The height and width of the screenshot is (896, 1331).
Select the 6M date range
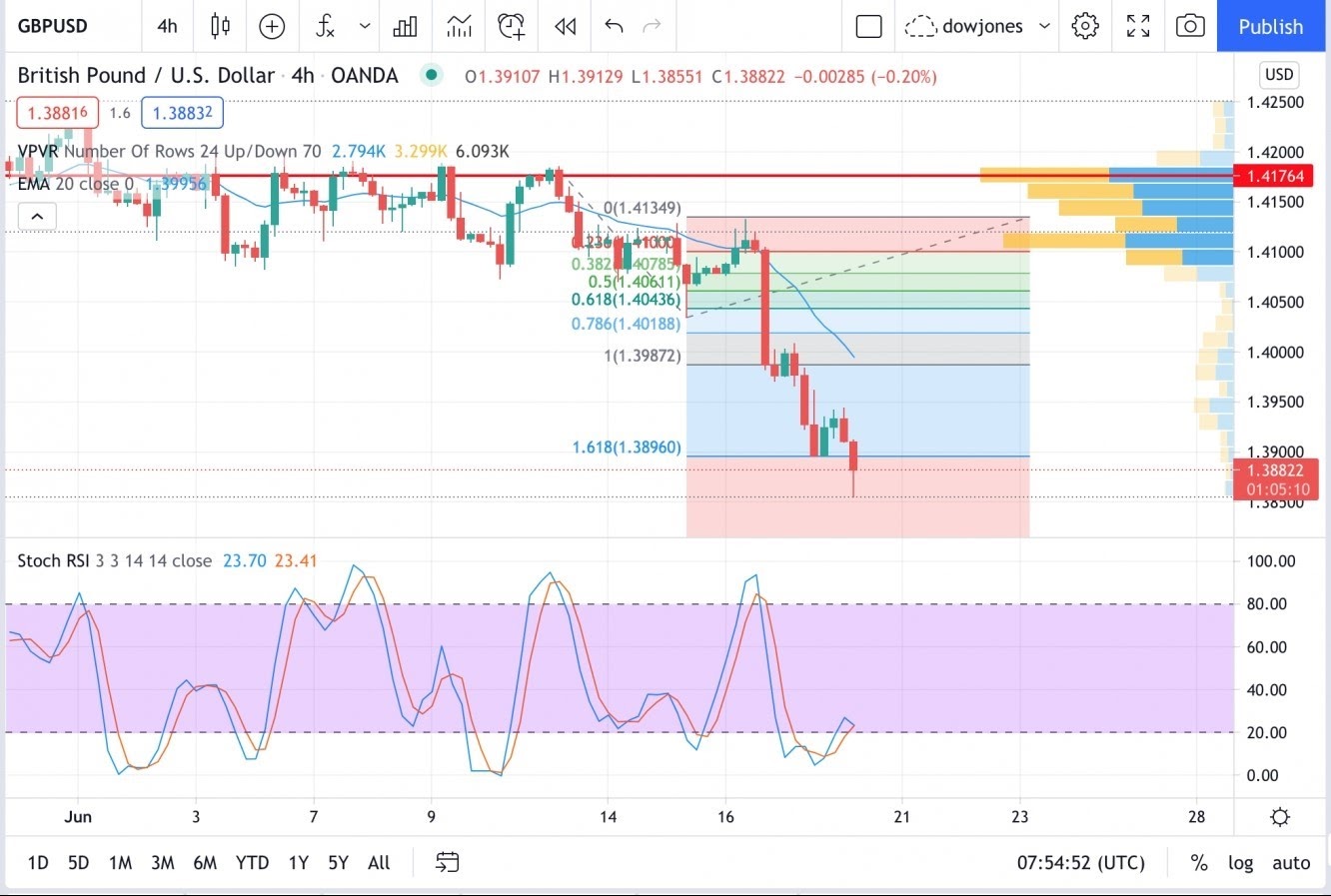point(205,862)
